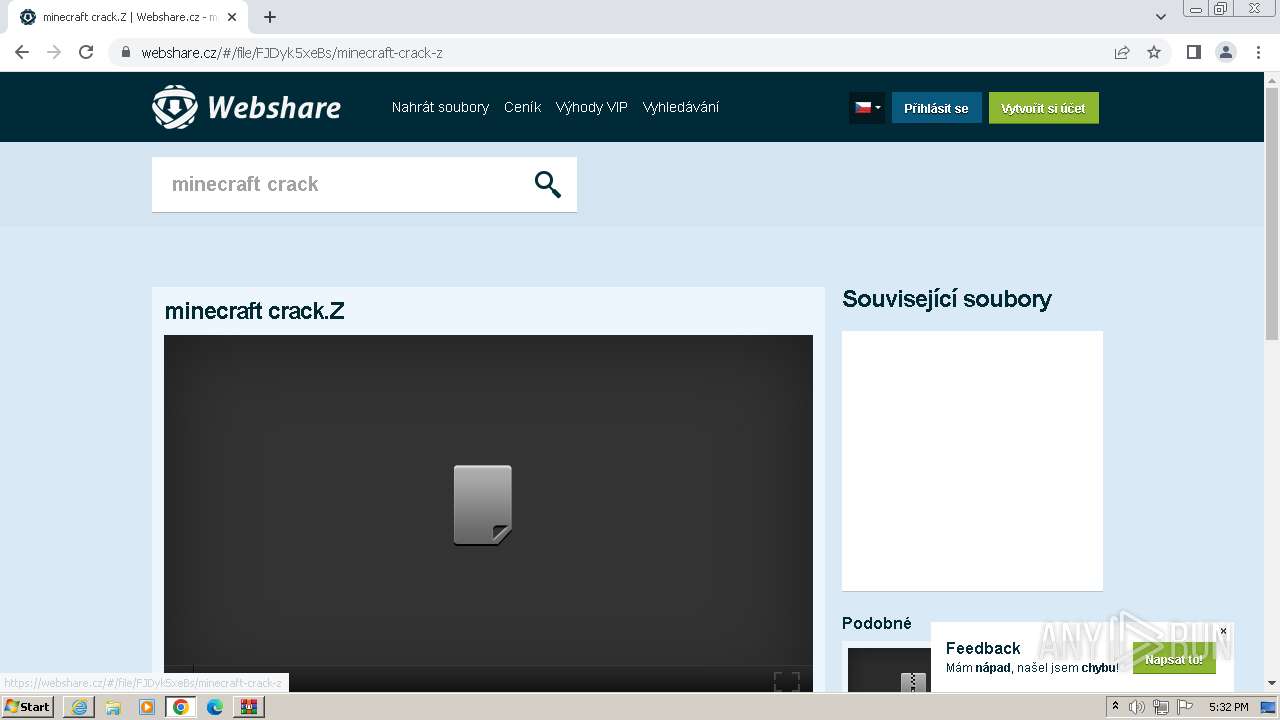Reload the page with the refresh icon

pyautogui.click(x=86, y=52)
